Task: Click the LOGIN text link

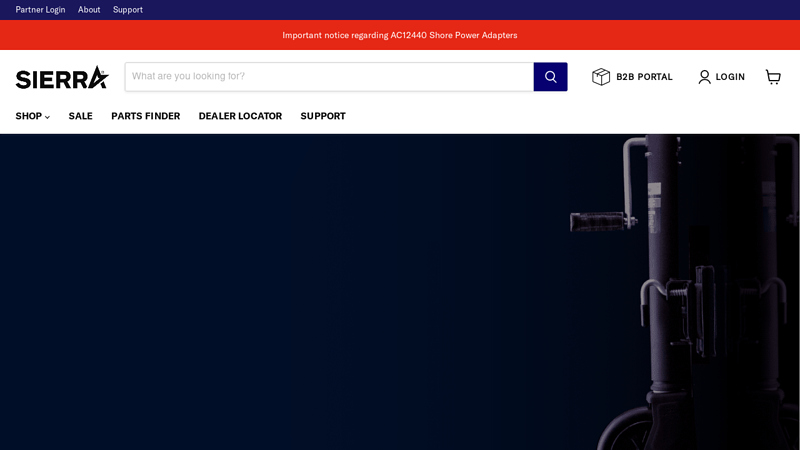Action: 730,77
